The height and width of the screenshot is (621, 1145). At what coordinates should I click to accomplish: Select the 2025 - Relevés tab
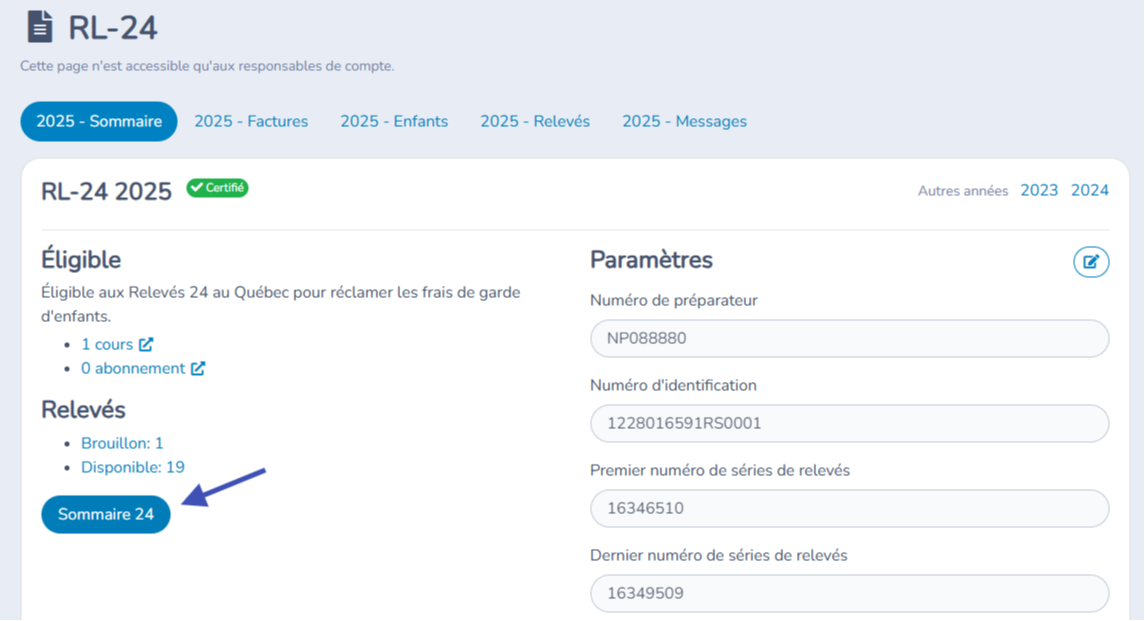pos(535,121)
